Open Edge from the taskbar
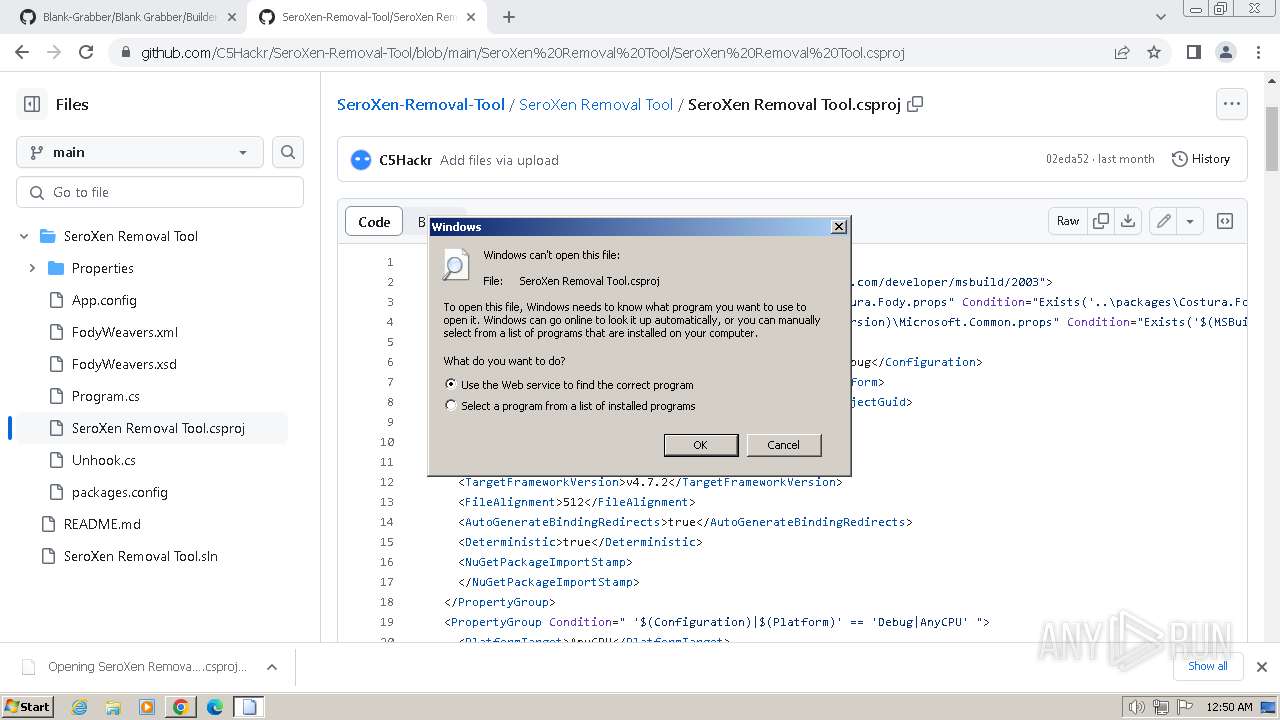Viewport: 1280px width, 720px height. 215,707
